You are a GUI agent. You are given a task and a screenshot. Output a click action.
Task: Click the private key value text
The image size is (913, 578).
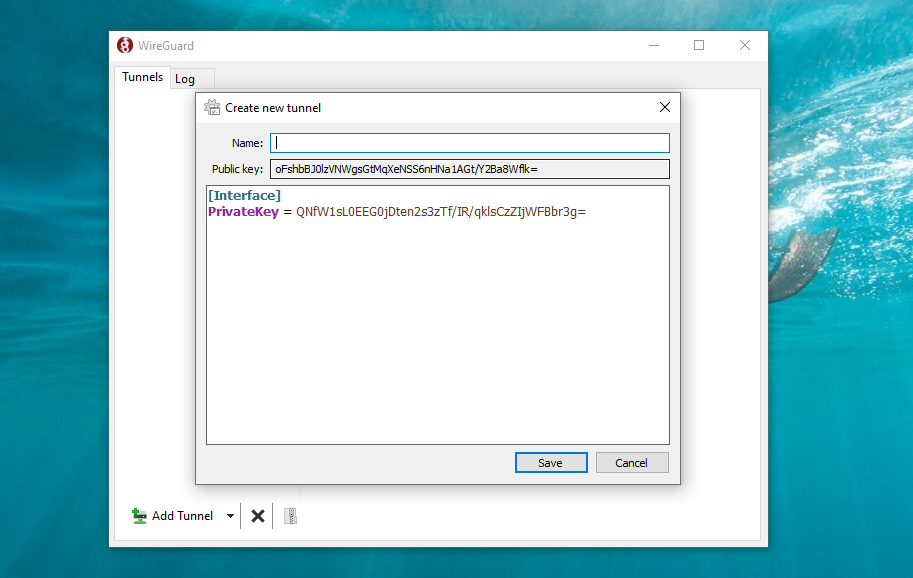(441, 212)
